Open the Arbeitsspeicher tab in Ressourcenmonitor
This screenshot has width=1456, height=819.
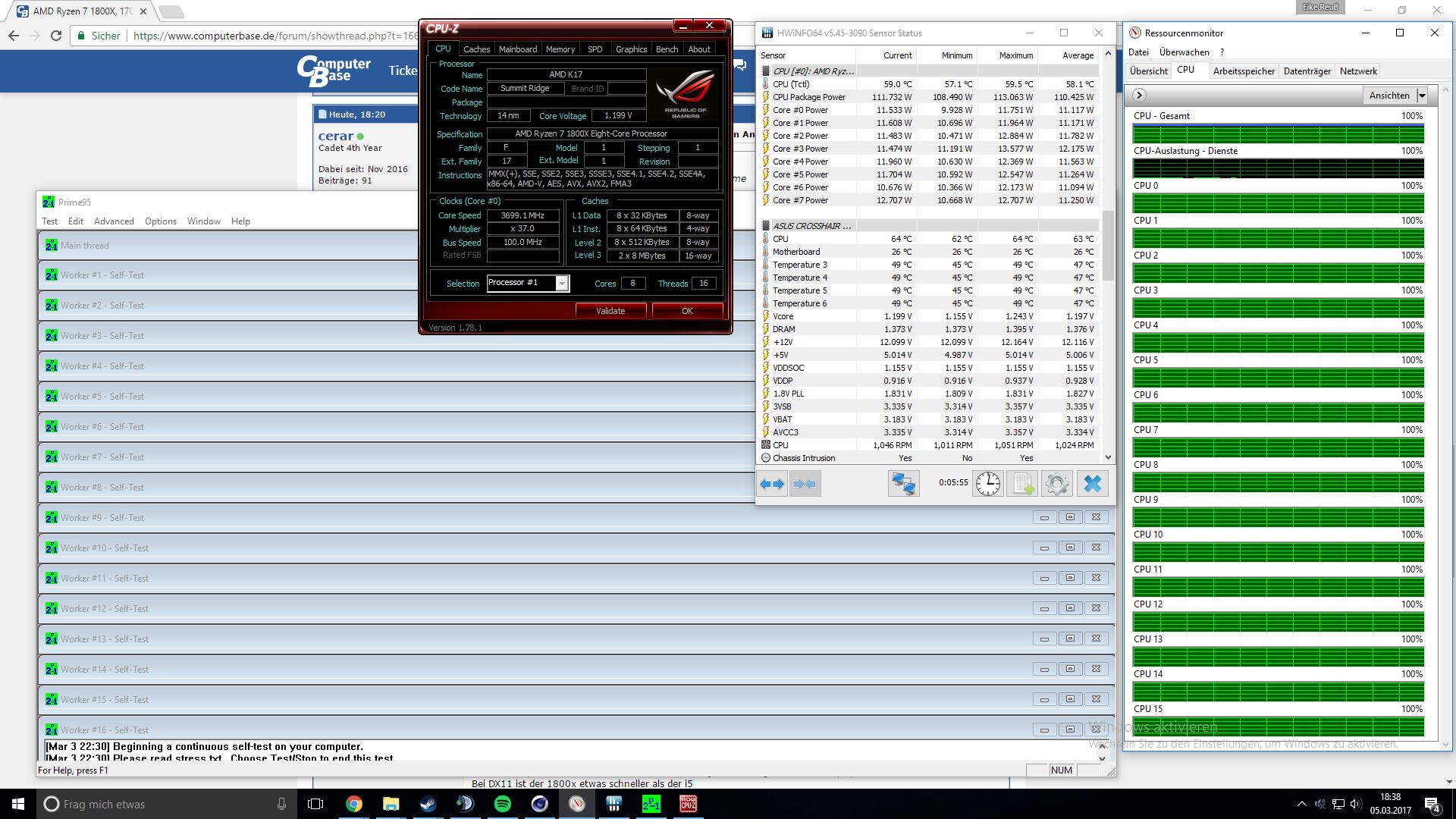(1244, 71)
